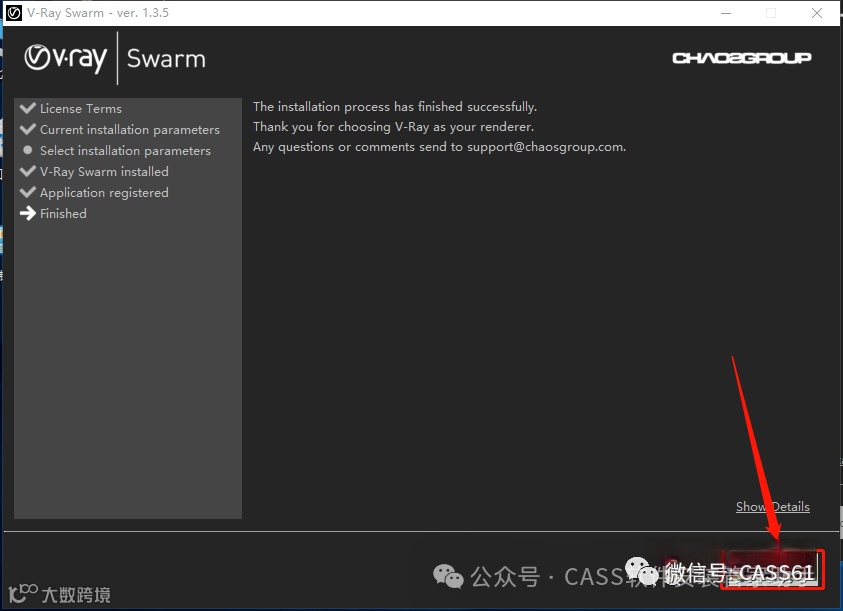The height and width of the screenshot is (611, 843).
Task: Click the Thank you for choosing V-Ray line
Action: point(394,127)
